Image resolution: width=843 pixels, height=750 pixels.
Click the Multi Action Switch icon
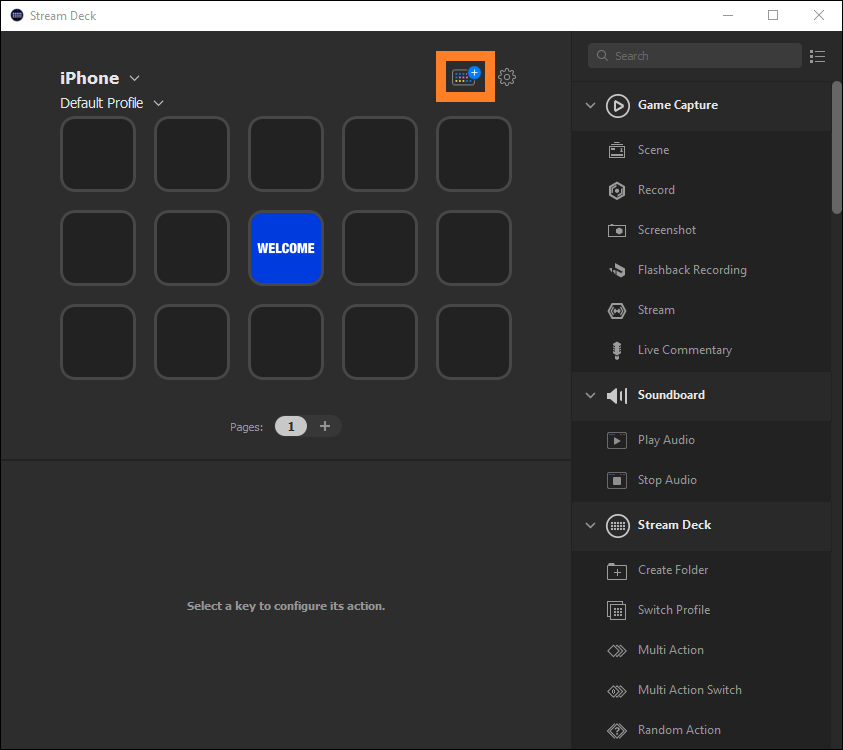[x=617, y=690]
